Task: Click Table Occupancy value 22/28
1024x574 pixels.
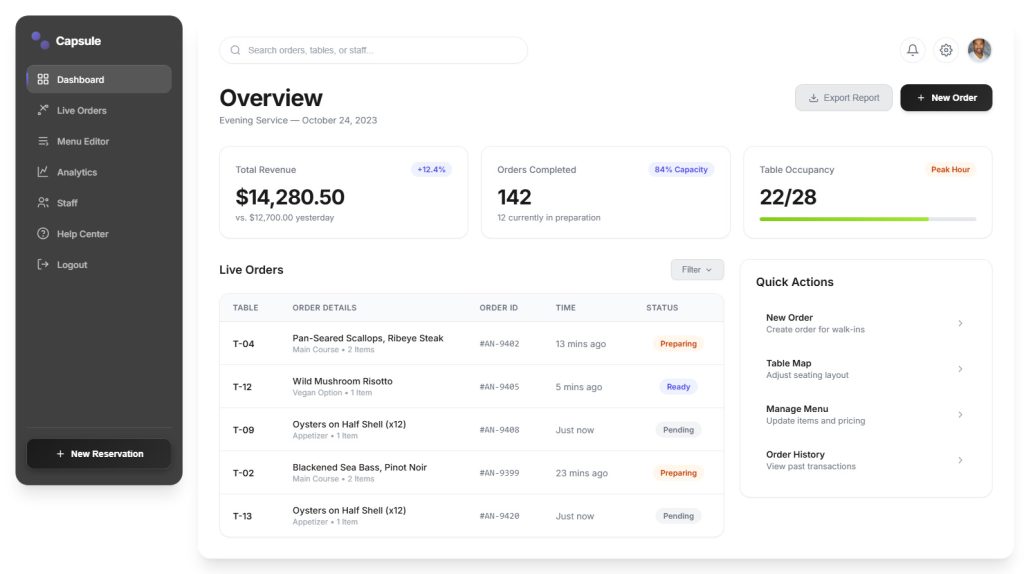Action: click(x=788, y=197)
